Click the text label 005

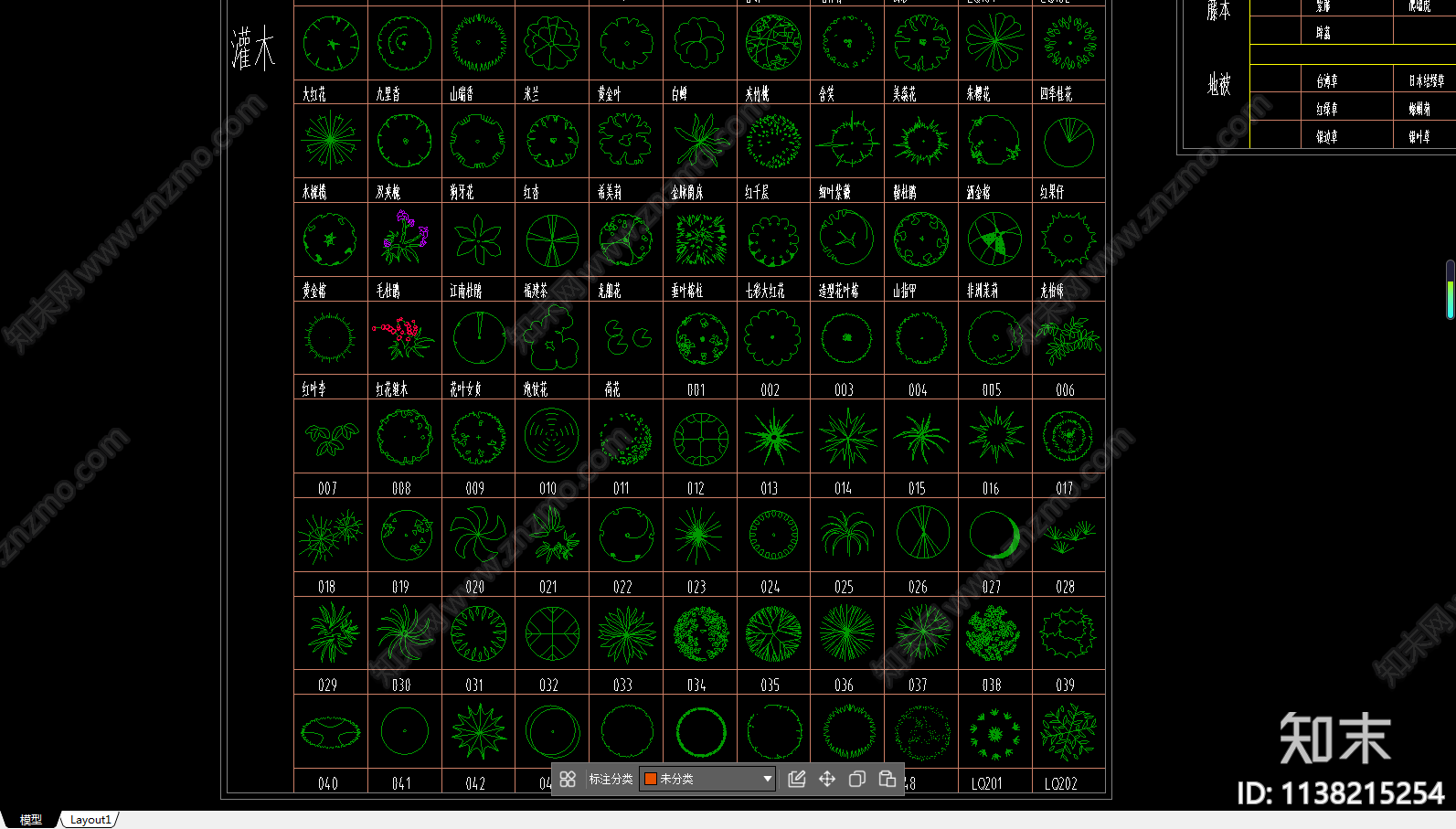point(992,389)
